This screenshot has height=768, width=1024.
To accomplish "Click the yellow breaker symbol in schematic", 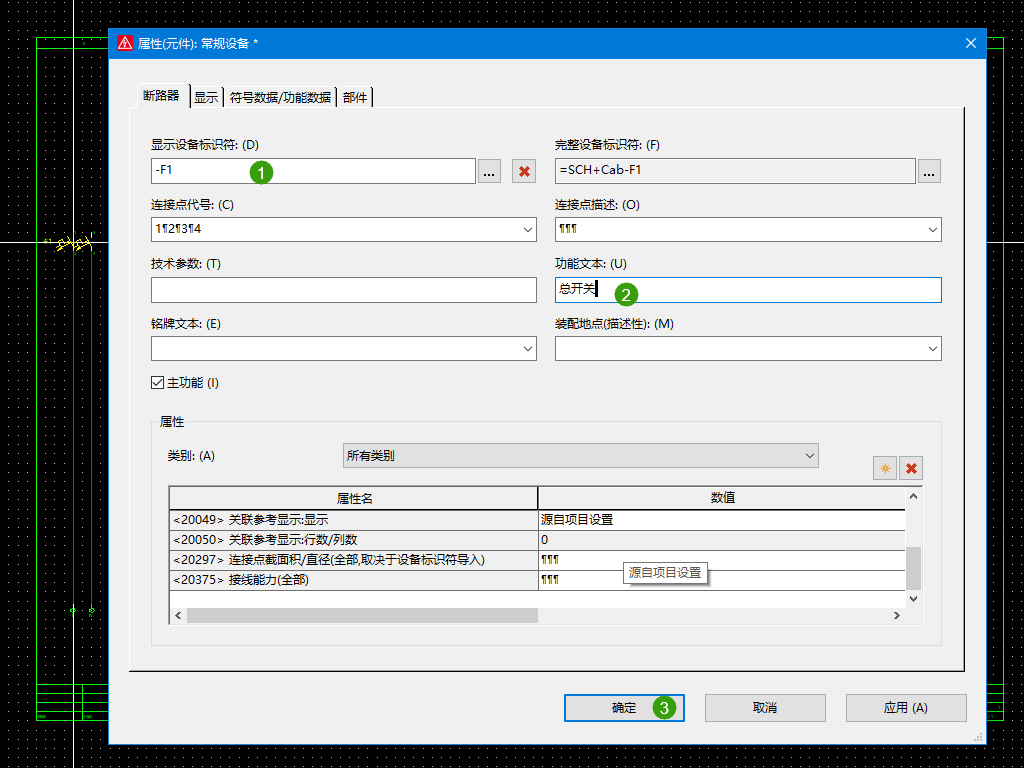I will tap(74, 244).
